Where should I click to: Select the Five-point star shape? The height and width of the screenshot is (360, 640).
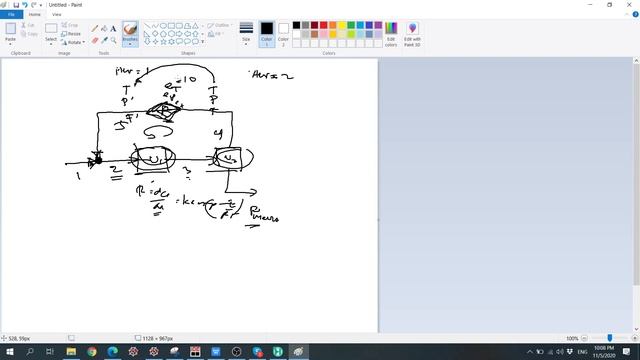coord(163,41)
